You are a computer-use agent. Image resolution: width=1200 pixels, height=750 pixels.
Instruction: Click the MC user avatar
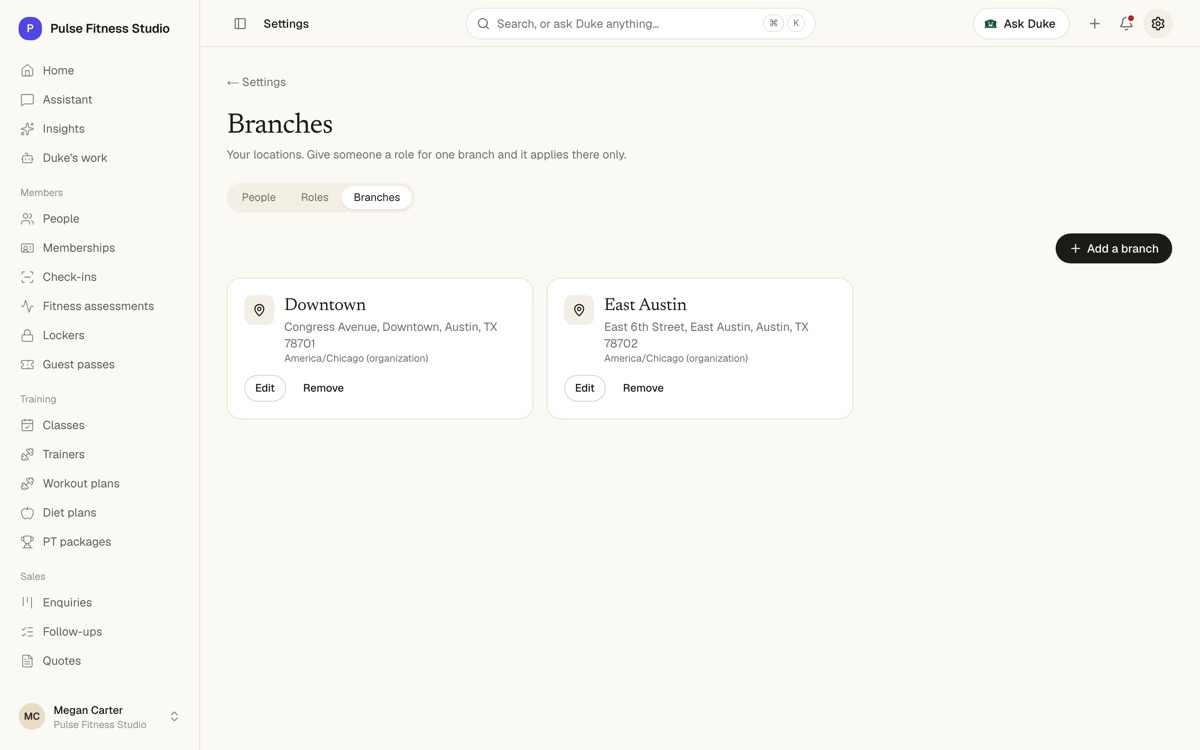pos(32,717)
